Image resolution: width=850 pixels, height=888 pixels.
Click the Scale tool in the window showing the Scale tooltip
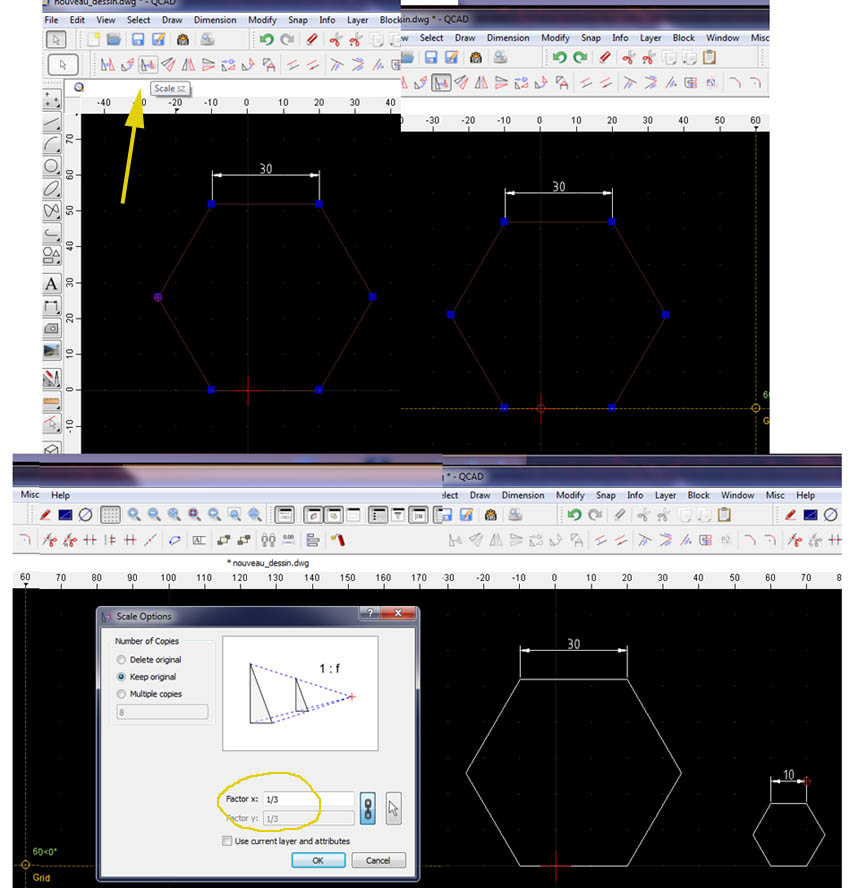point(148,65)
